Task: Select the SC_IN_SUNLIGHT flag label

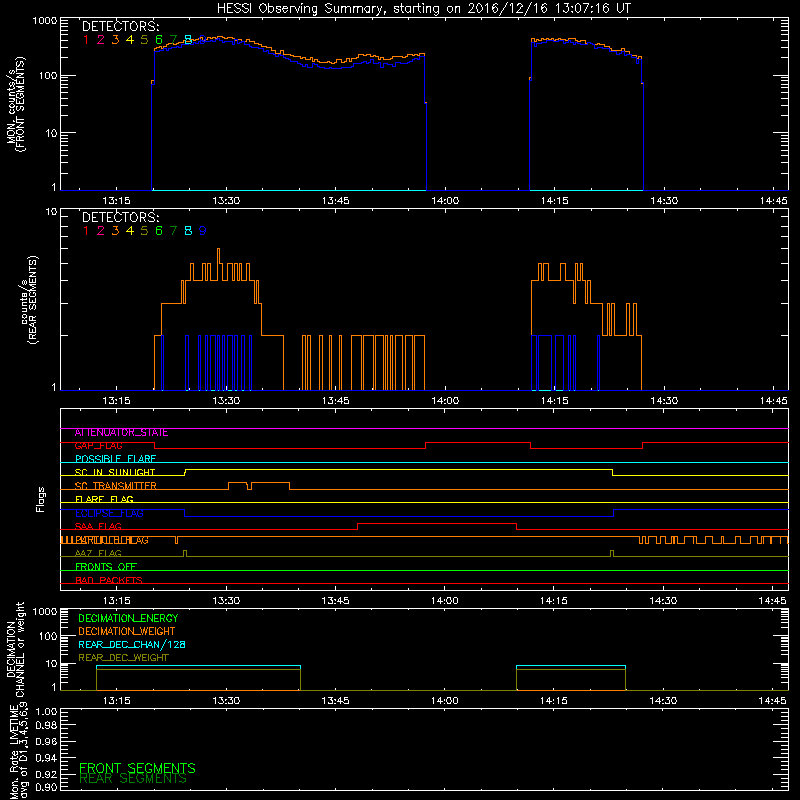Action: [115, 472]
